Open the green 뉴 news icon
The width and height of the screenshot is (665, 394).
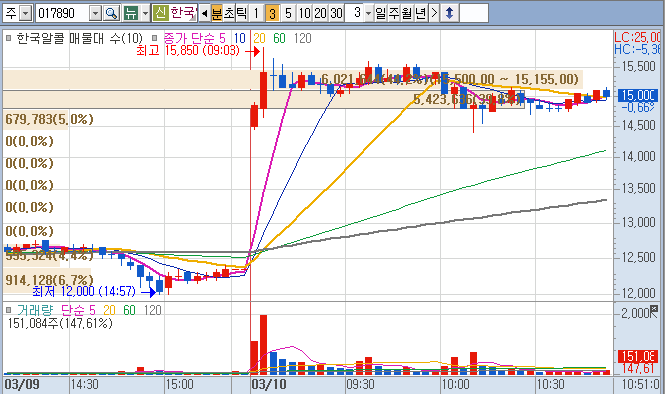tap(131, 13)
